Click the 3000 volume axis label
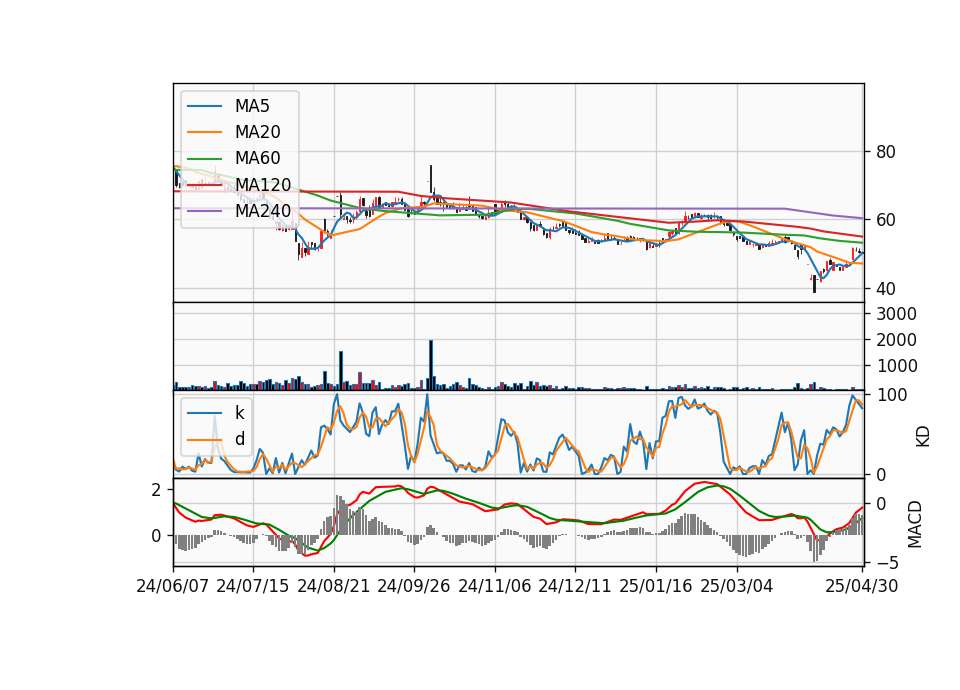Image resolution: width=960 pixels, height=690 pixels. [896, 314]
